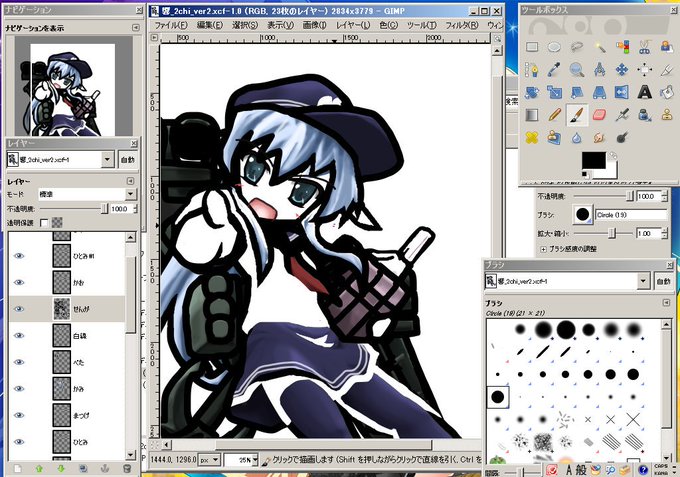Select the Zoom magnifier tool
680x477 pixels.
pos(577,69)
